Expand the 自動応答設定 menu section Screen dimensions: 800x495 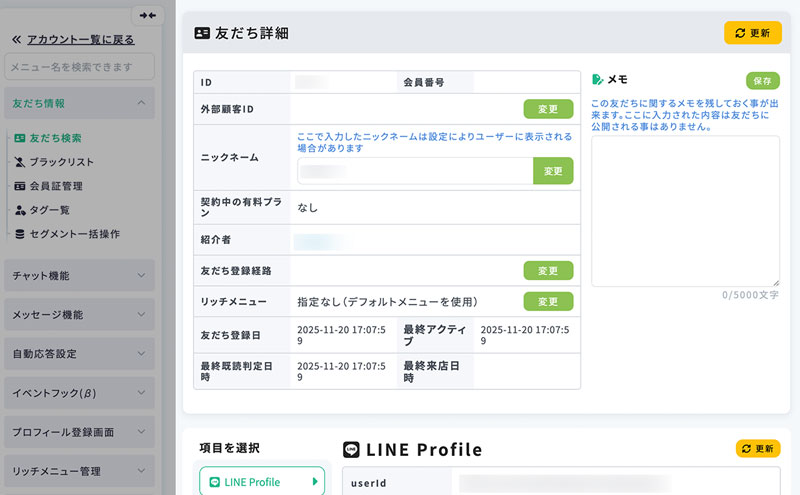coord(79,353)
